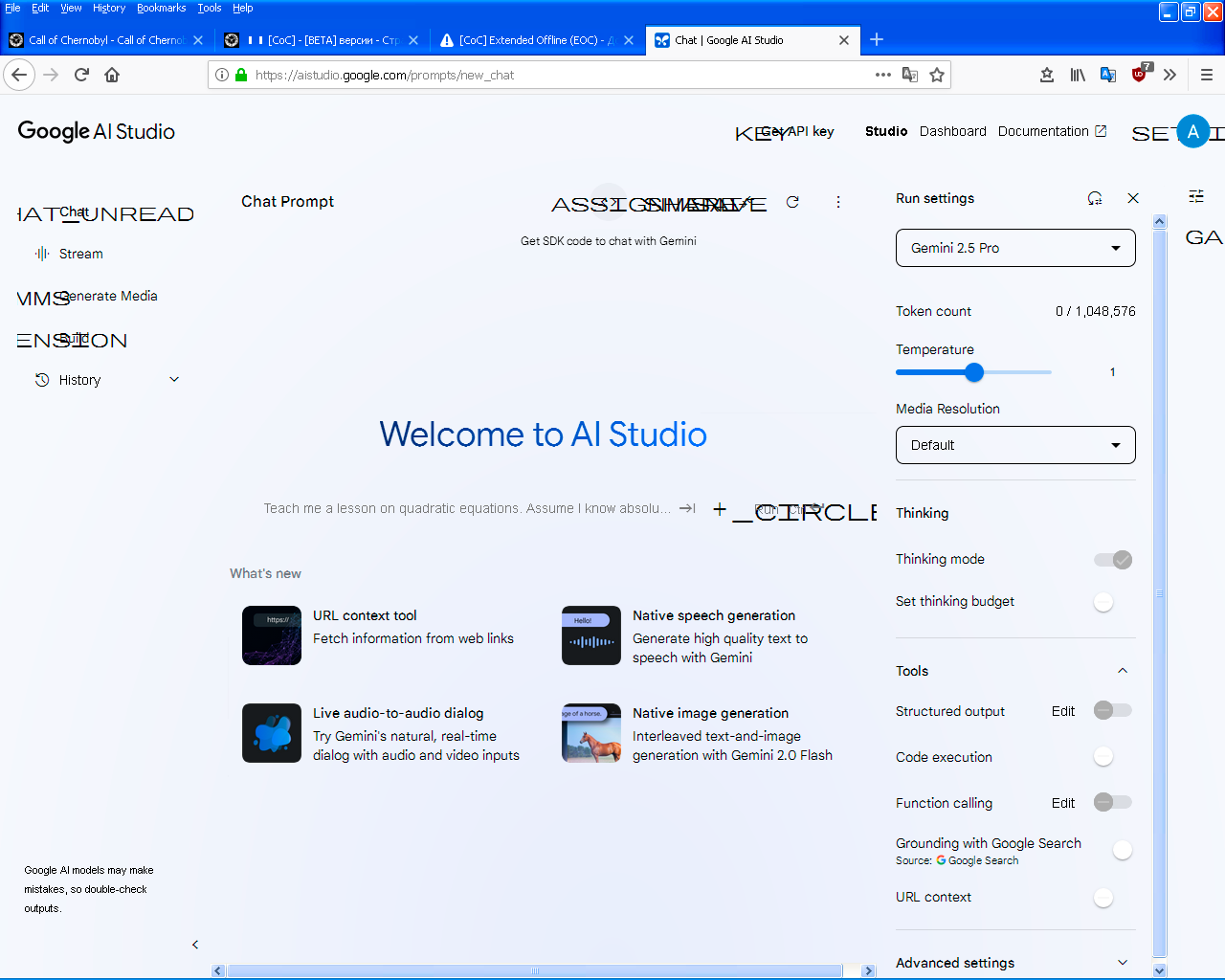Image resolution: width=1225 pixels, height=980 pixels.
Task: Go back with the browser back arrow
Action: (x=19, y=75)
